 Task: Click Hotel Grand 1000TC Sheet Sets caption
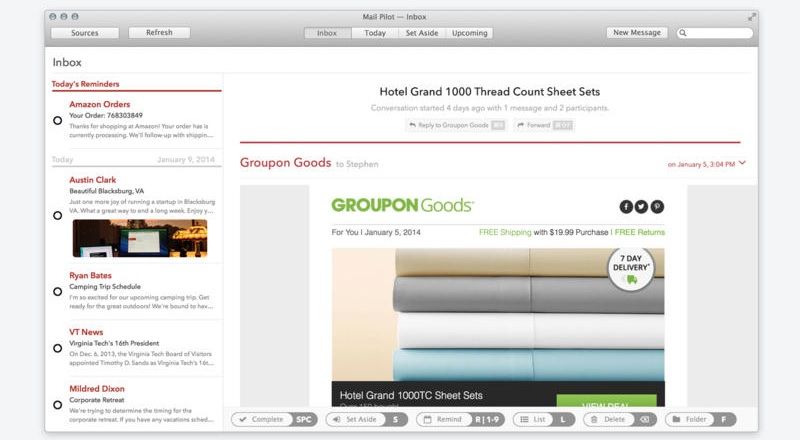(411, 396)
